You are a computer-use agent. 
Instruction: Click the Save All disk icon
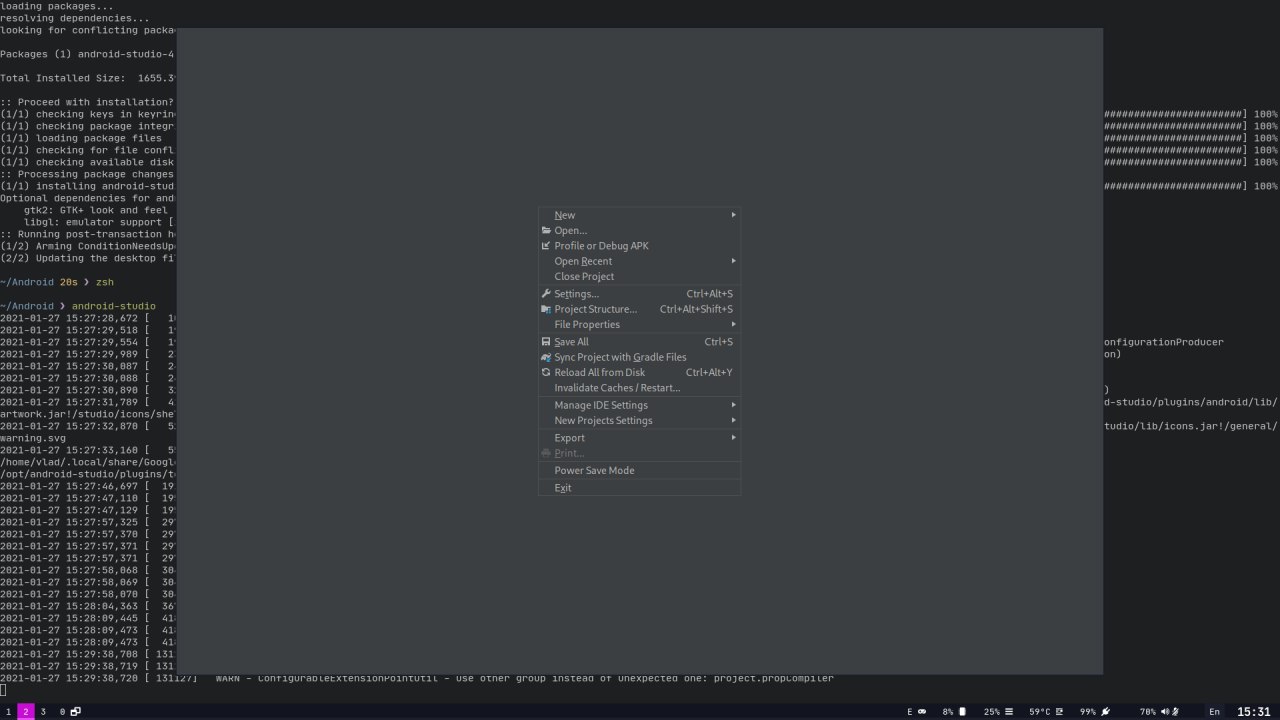click(546, 342)
